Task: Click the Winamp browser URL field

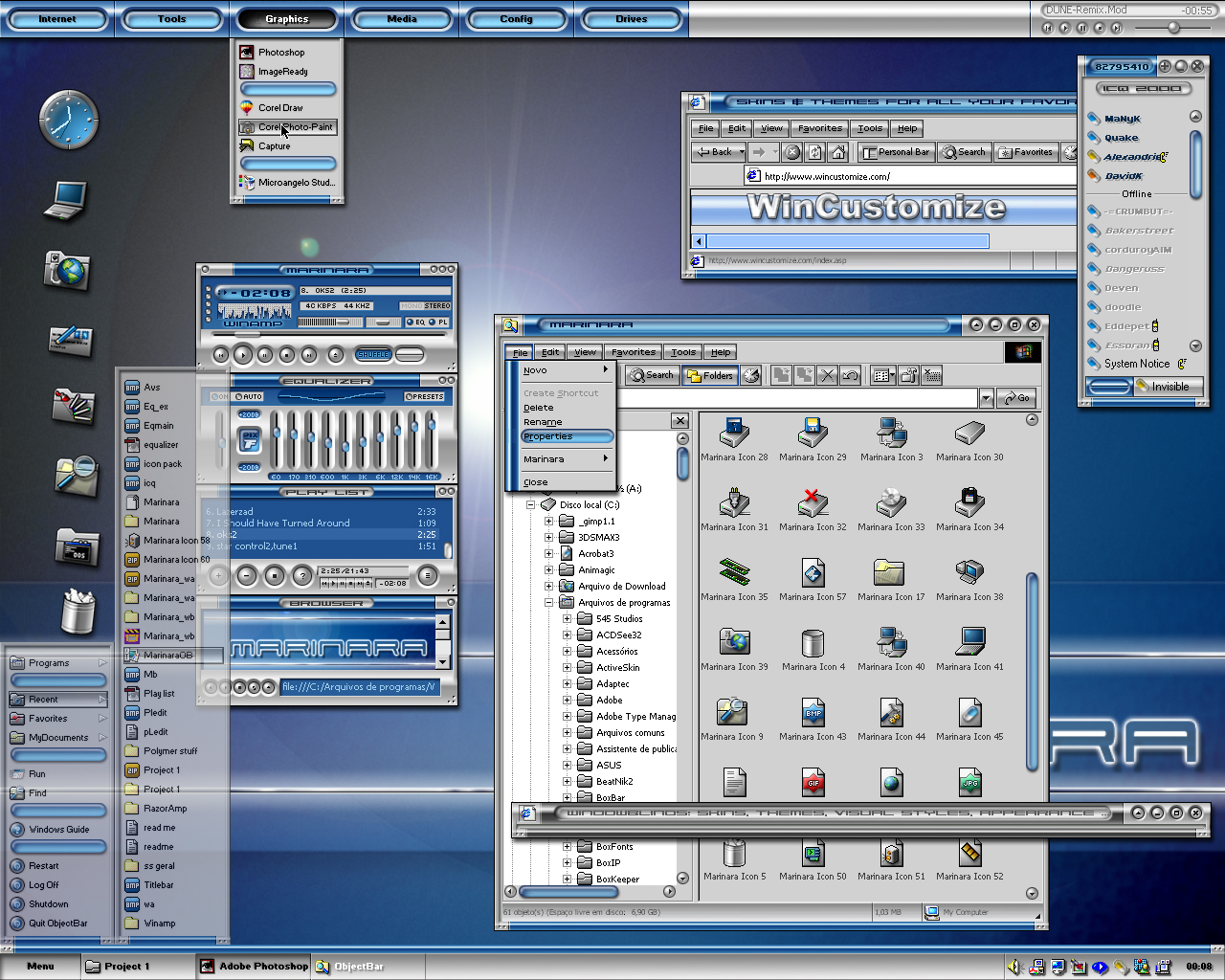Action: [360, 686]
